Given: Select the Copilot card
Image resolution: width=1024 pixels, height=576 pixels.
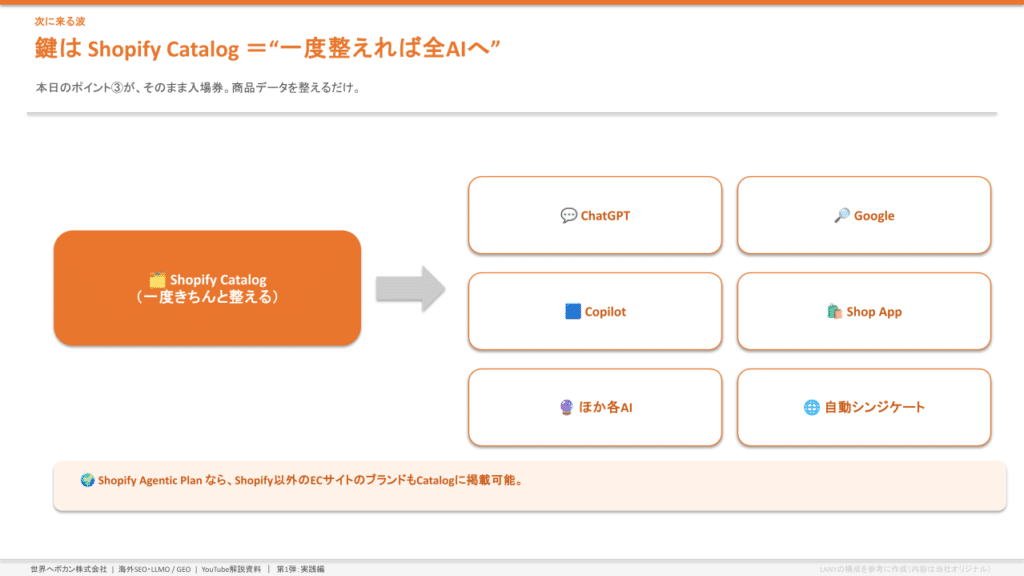Looking at the screenshot, I should coord(595,311).
